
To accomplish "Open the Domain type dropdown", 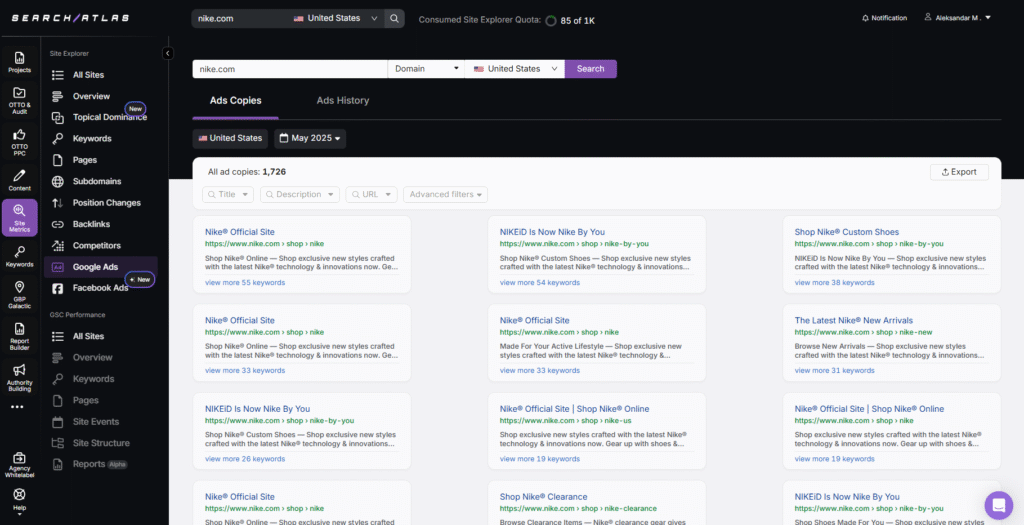I will 426,69.
